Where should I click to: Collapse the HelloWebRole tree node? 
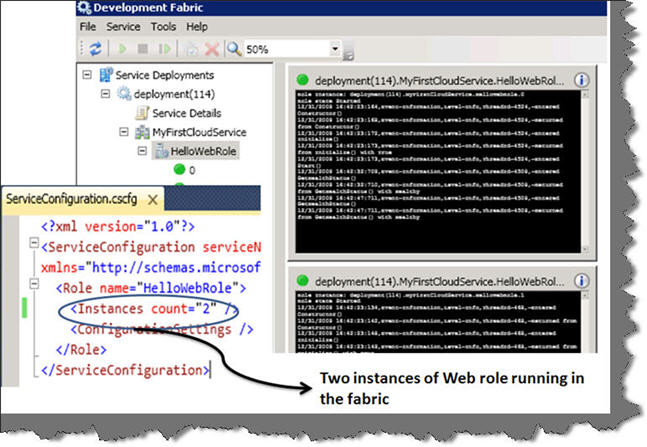click(142, 151)
